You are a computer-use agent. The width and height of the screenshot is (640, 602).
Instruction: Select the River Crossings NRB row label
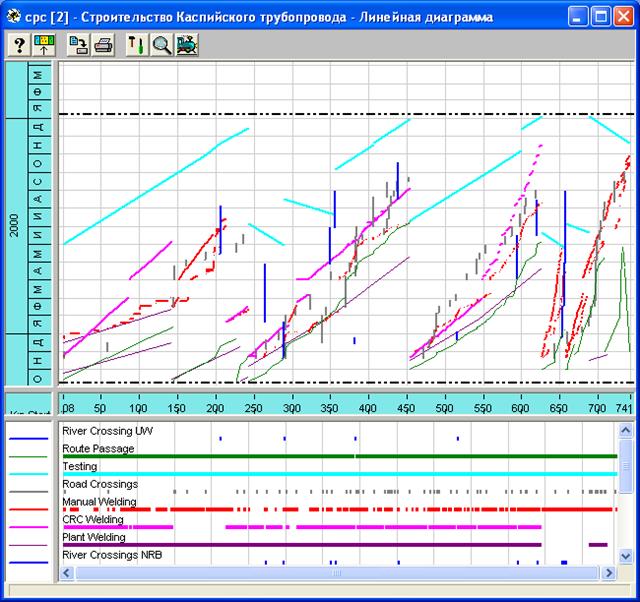[112, 554]
